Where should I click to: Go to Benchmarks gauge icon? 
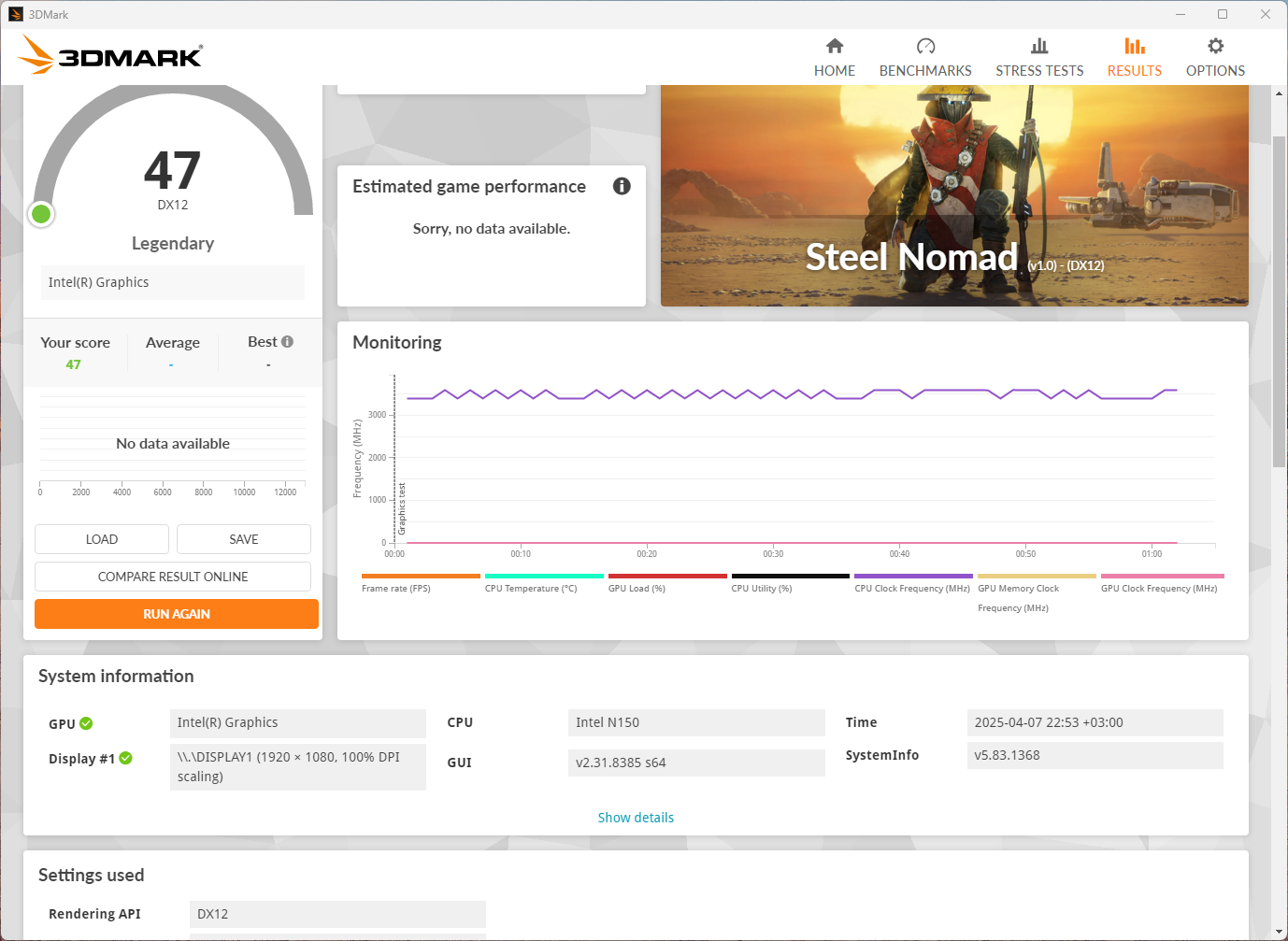pyautogui.click(x=925, y=47)
